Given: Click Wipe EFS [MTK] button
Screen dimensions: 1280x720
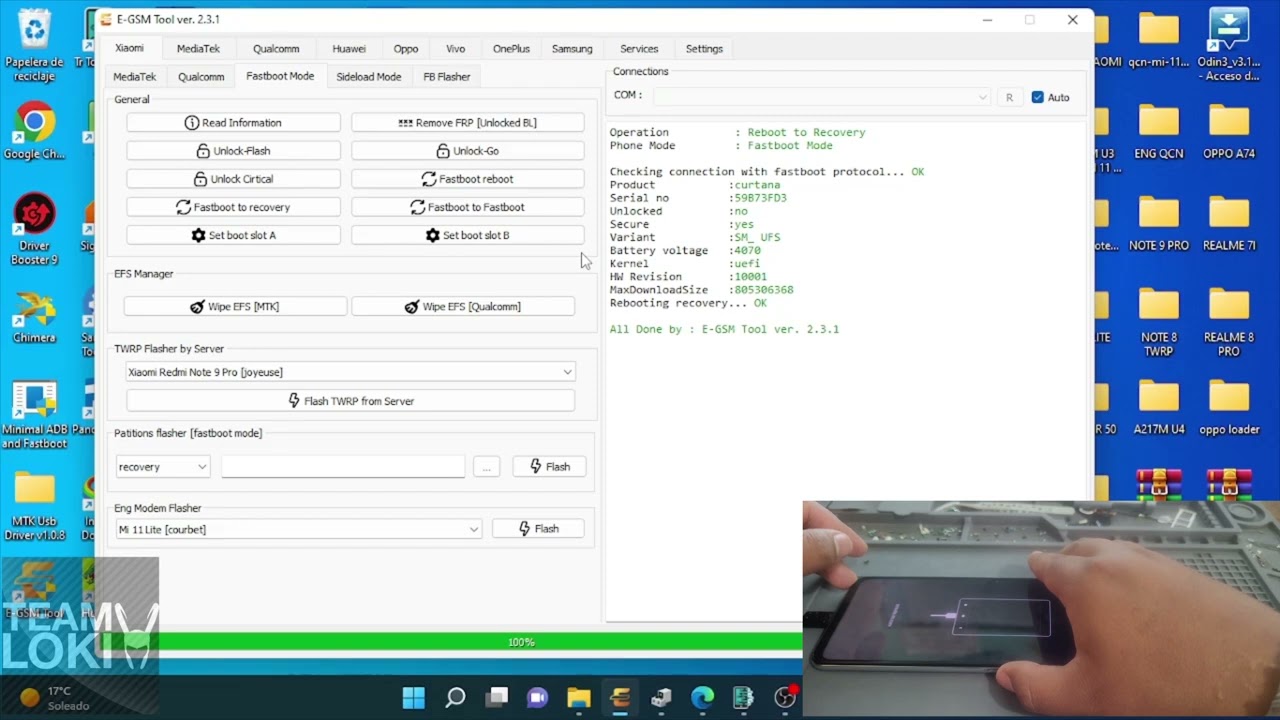Looking at the screenshot, I should pyautogui.click(x=235, y=306).
